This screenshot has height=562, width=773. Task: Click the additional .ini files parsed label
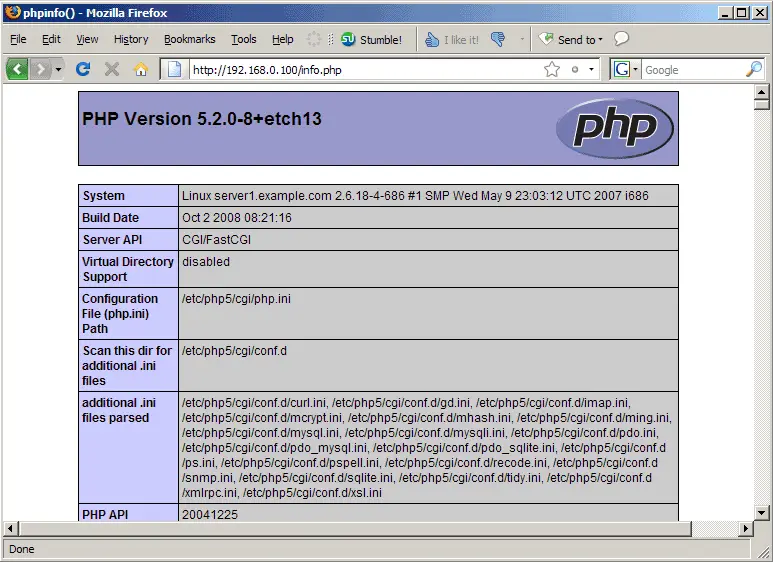[x=118, y=410]
